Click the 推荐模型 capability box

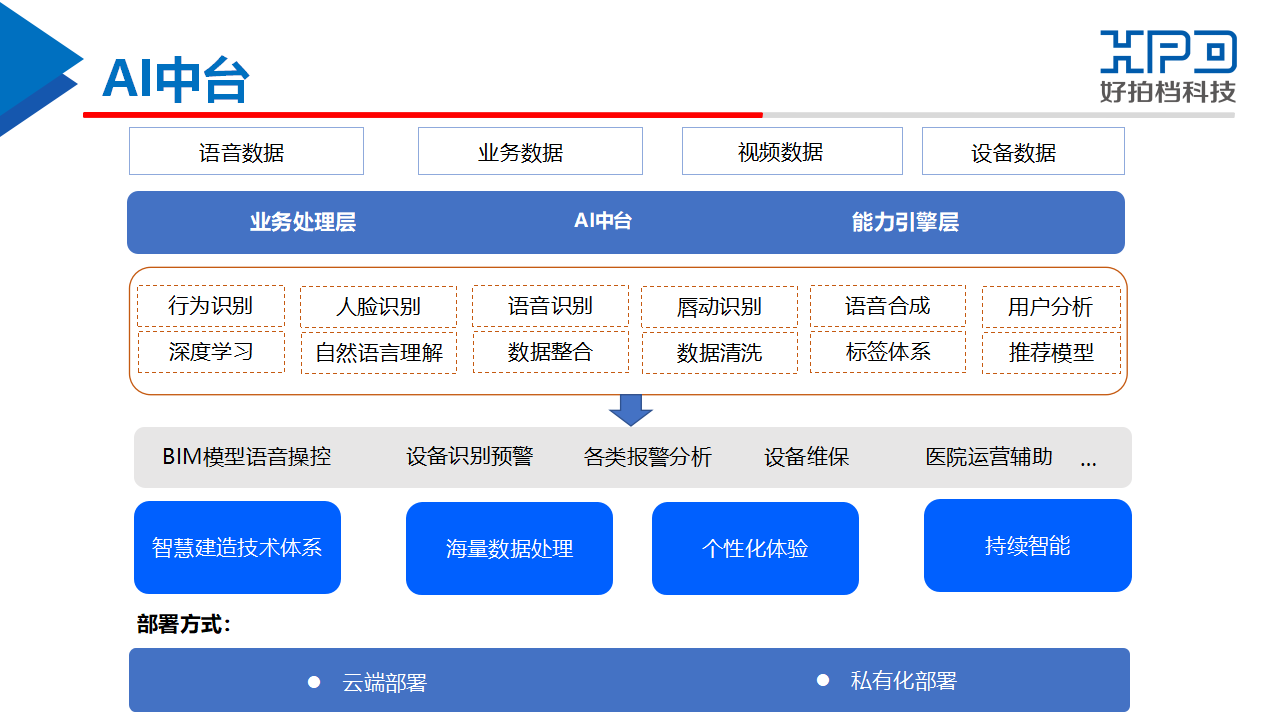1051,353
